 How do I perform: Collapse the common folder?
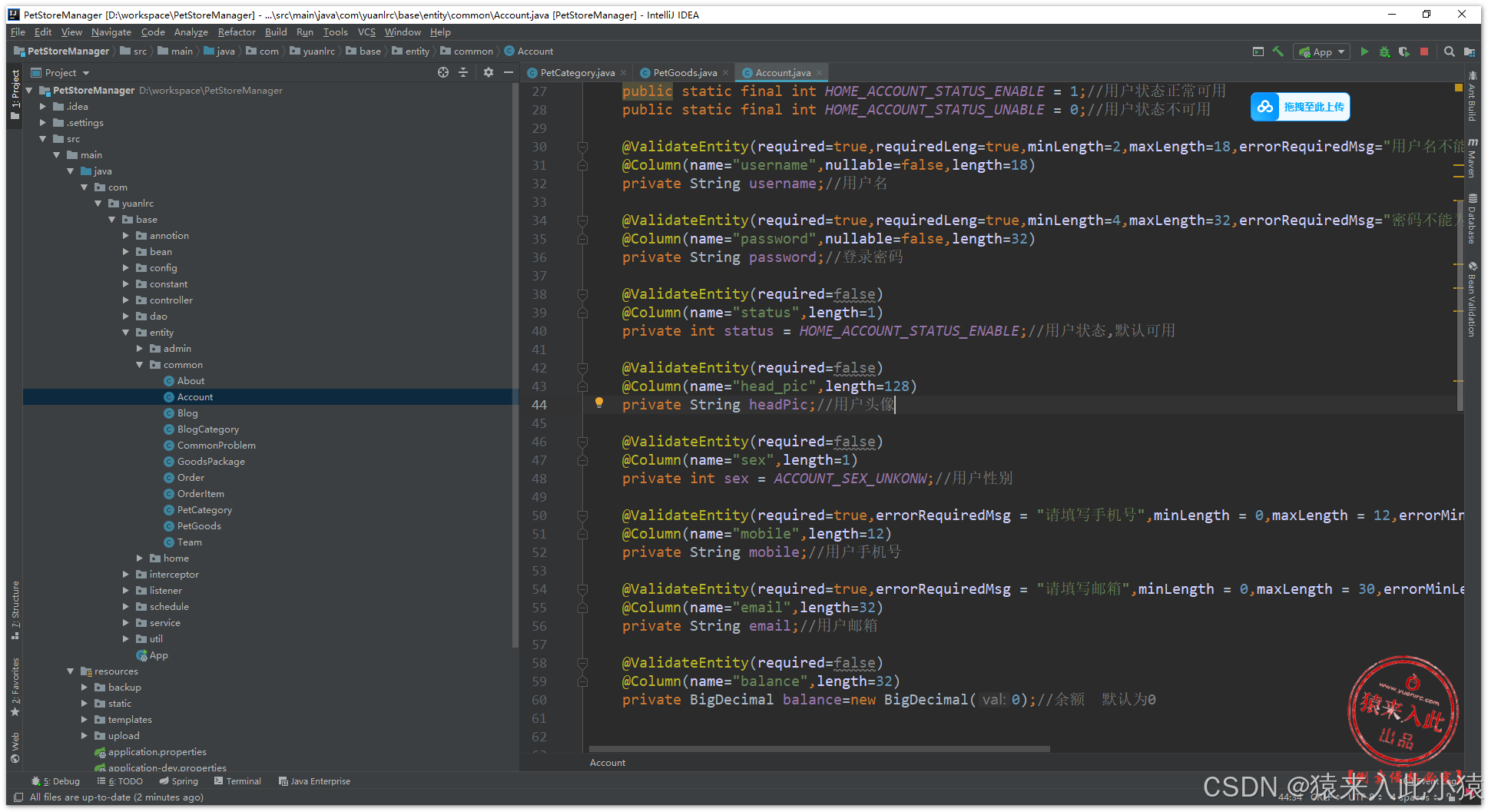coord(140,365)
